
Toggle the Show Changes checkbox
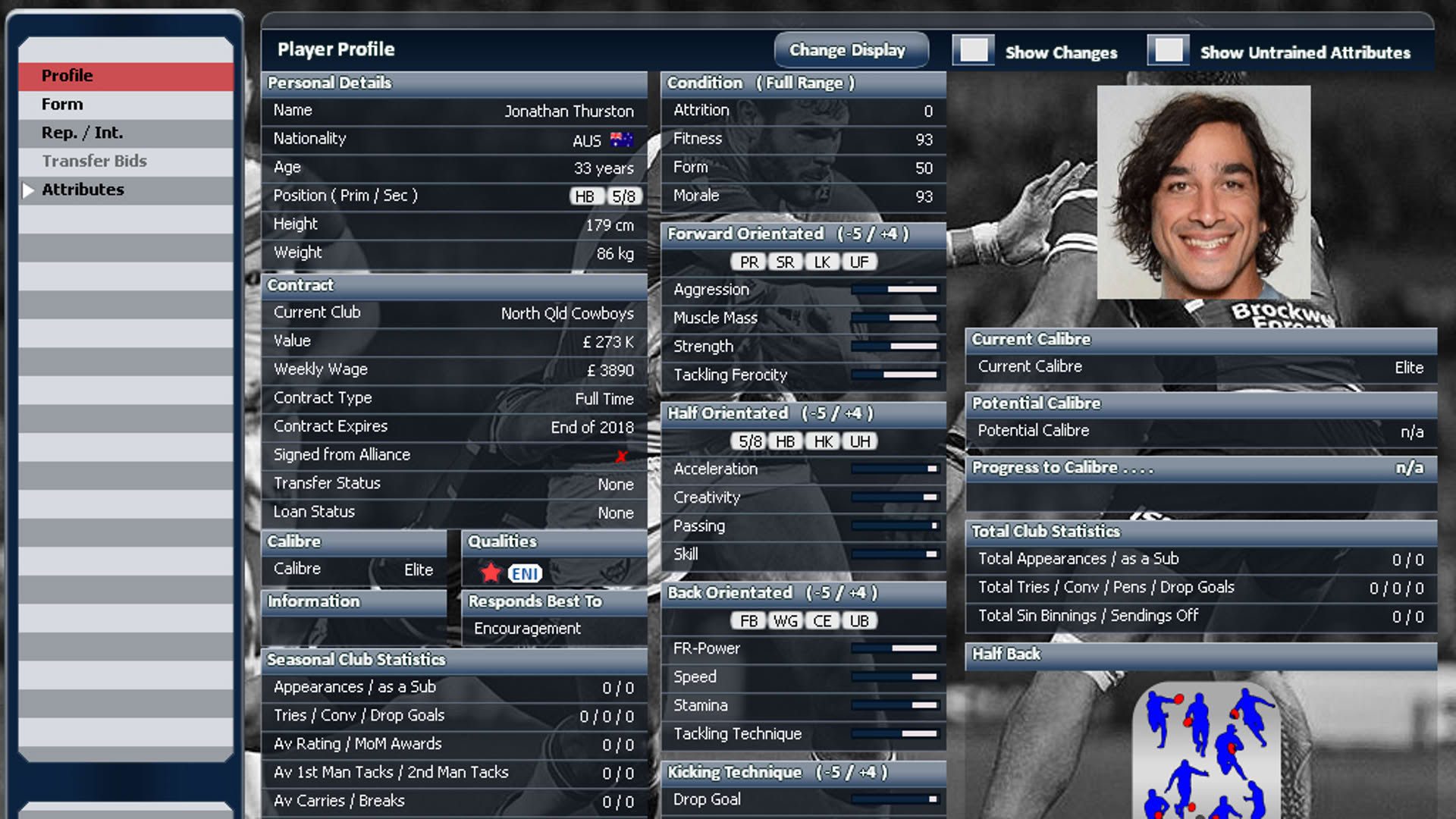(974, 51)
